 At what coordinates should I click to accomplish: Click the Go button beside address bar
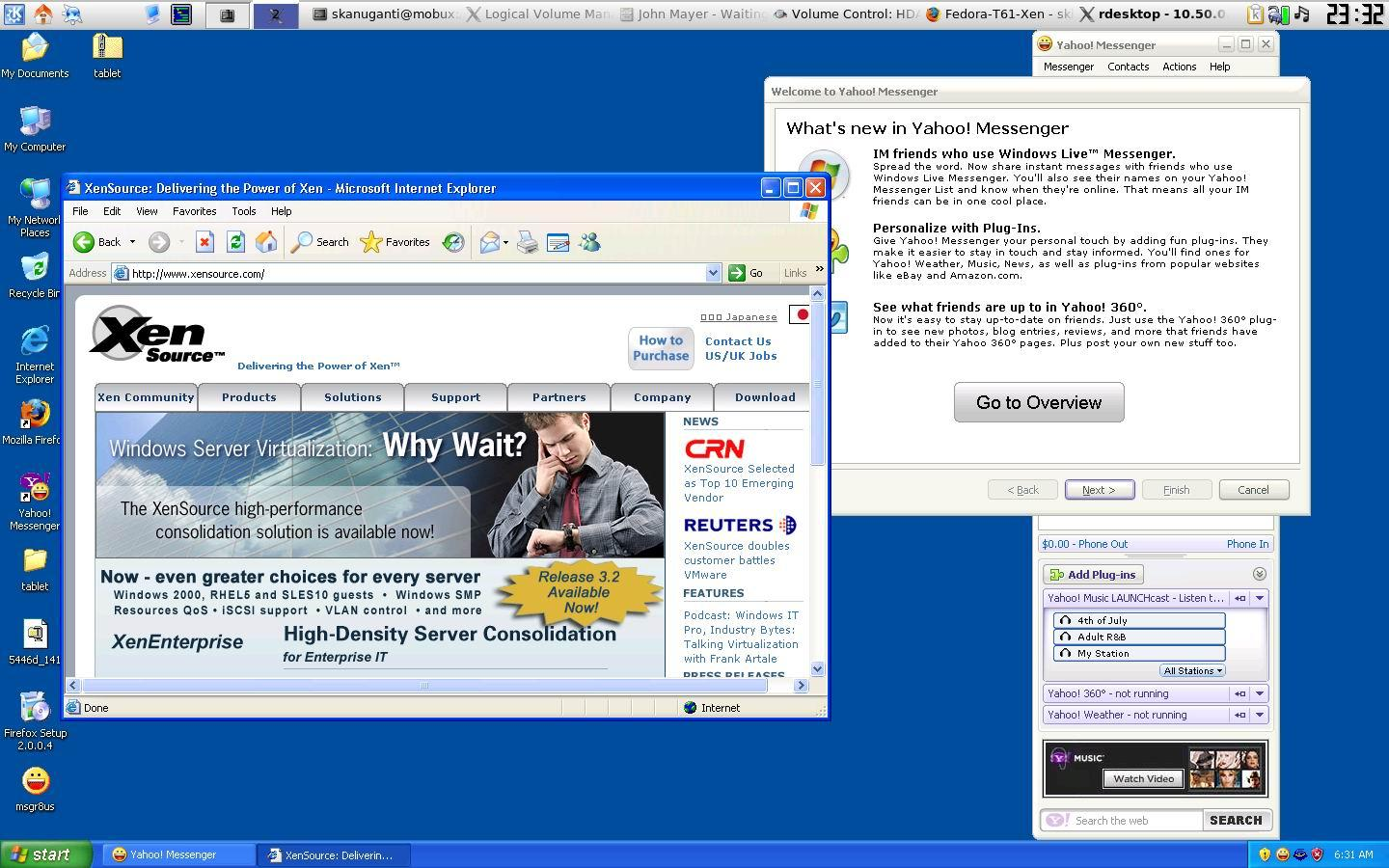click(x=747, y=273)
